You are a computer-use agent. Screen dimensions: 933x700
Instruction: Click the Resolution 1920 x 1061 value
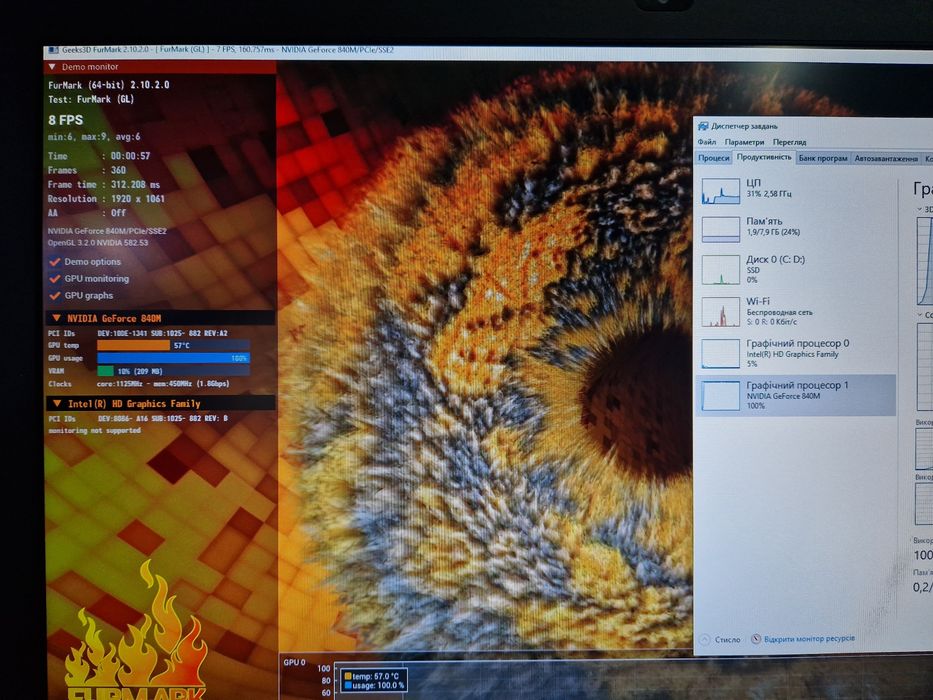point(137,199)
